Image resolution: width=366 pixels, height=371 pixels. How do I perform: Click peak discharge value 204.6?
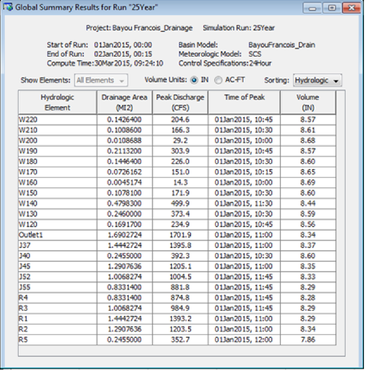pyautogui.click(x=180, y=120)
